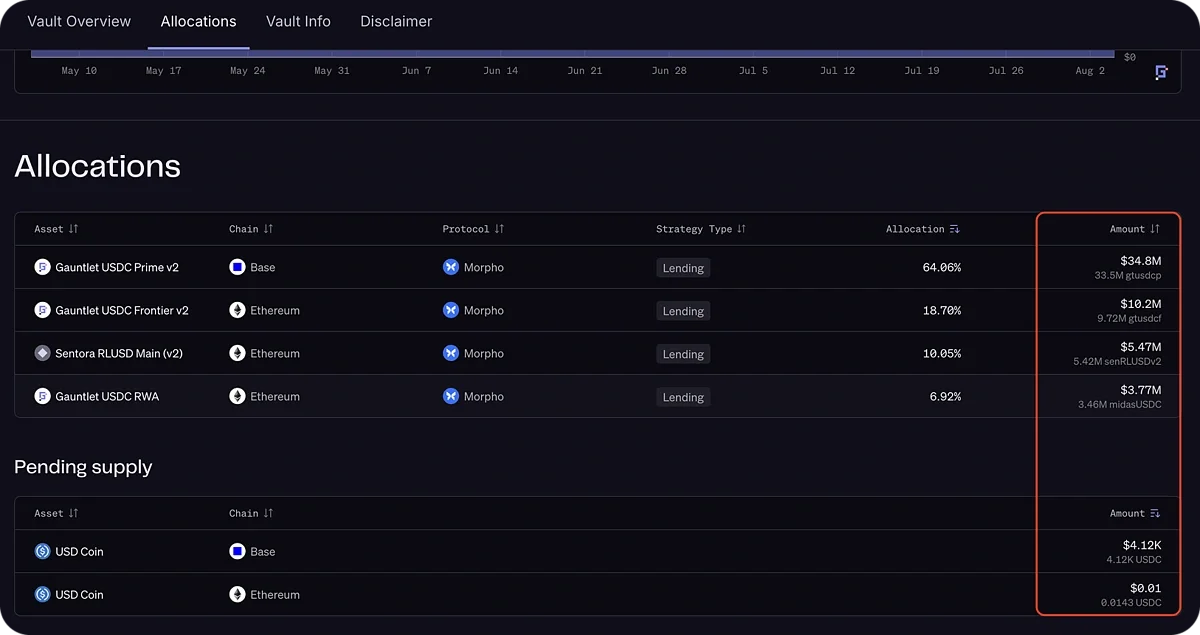Open Sentora RLUSD Main (v2) asset
Screen dimensions: 1200x635
tap(119, 353)
